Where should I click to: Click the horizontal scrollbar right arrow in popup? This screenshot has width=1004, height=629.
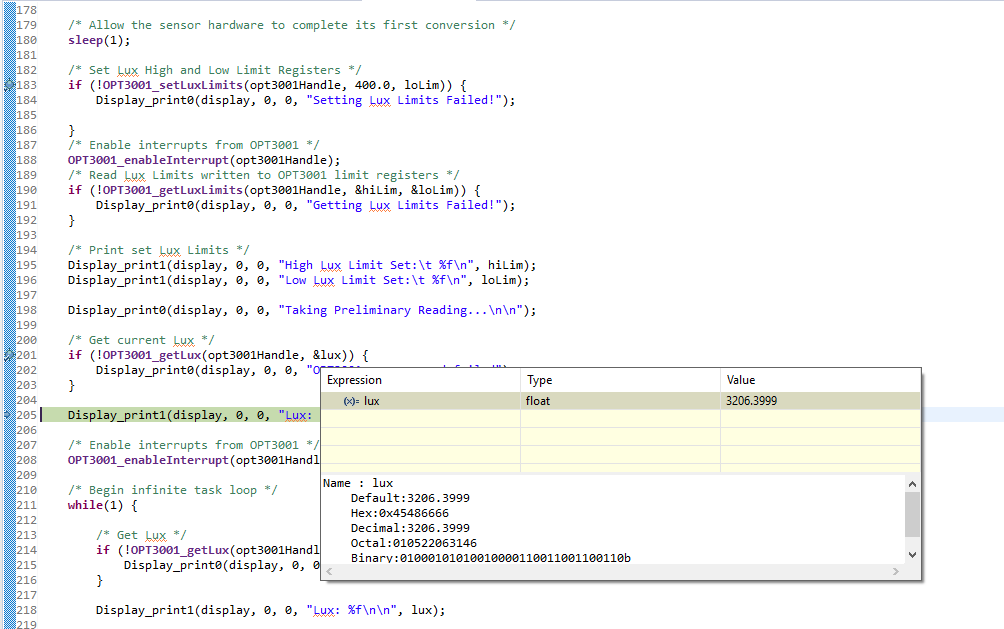[x=896, y=571]
